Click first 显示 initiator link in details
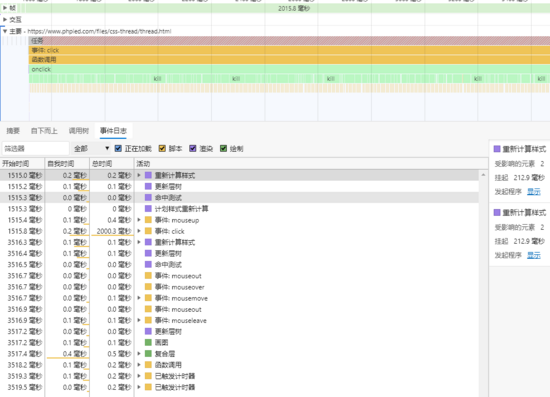Screen dimensions: 550x397 534,191
